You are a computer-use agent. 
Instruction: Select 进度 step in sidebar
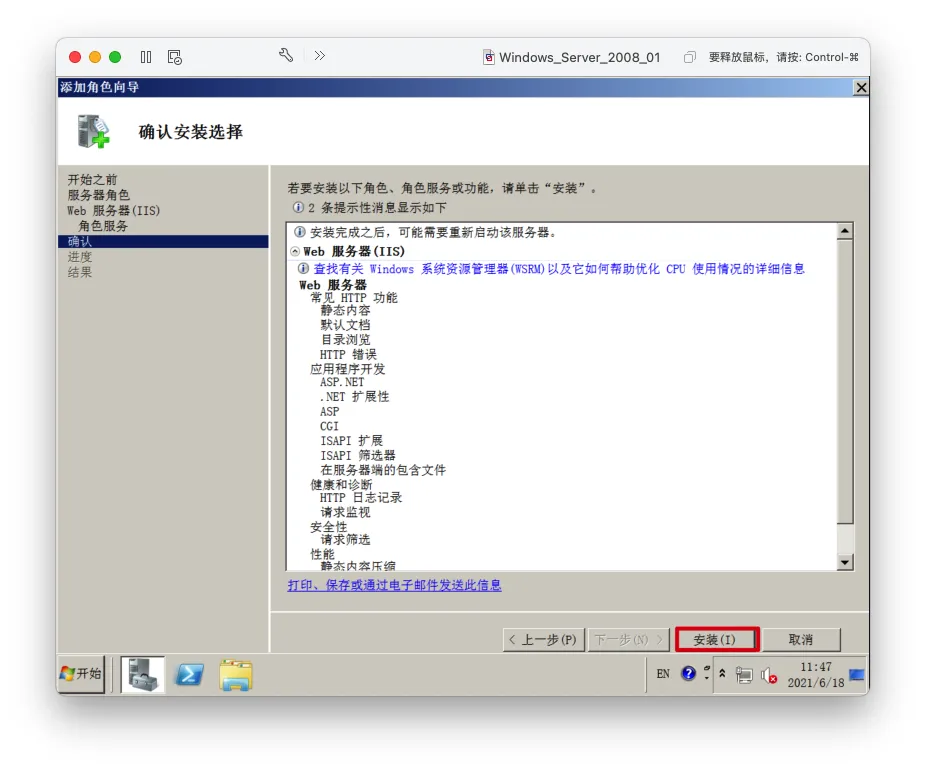pos(80,257)
